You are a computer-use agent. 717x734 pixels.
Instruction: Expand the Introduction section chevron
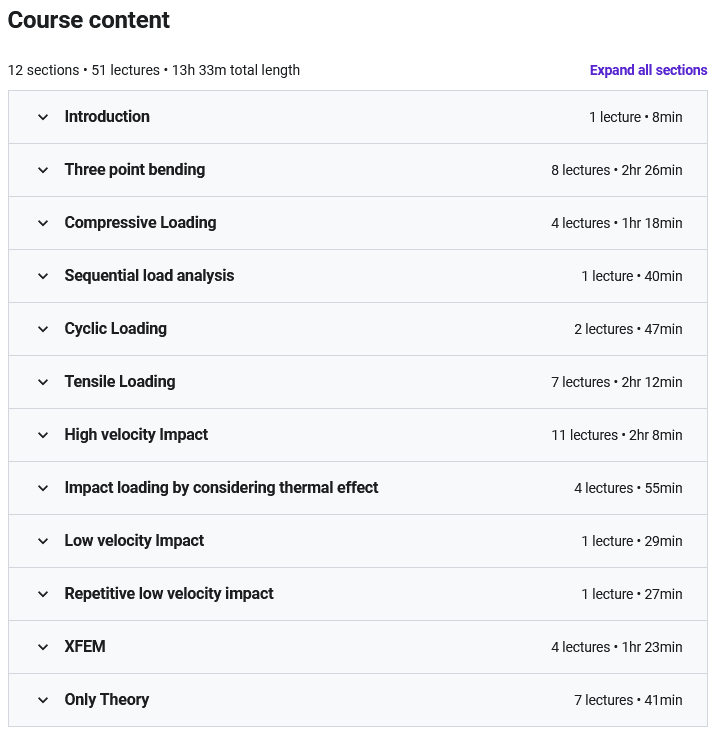(x=43, y=117)
